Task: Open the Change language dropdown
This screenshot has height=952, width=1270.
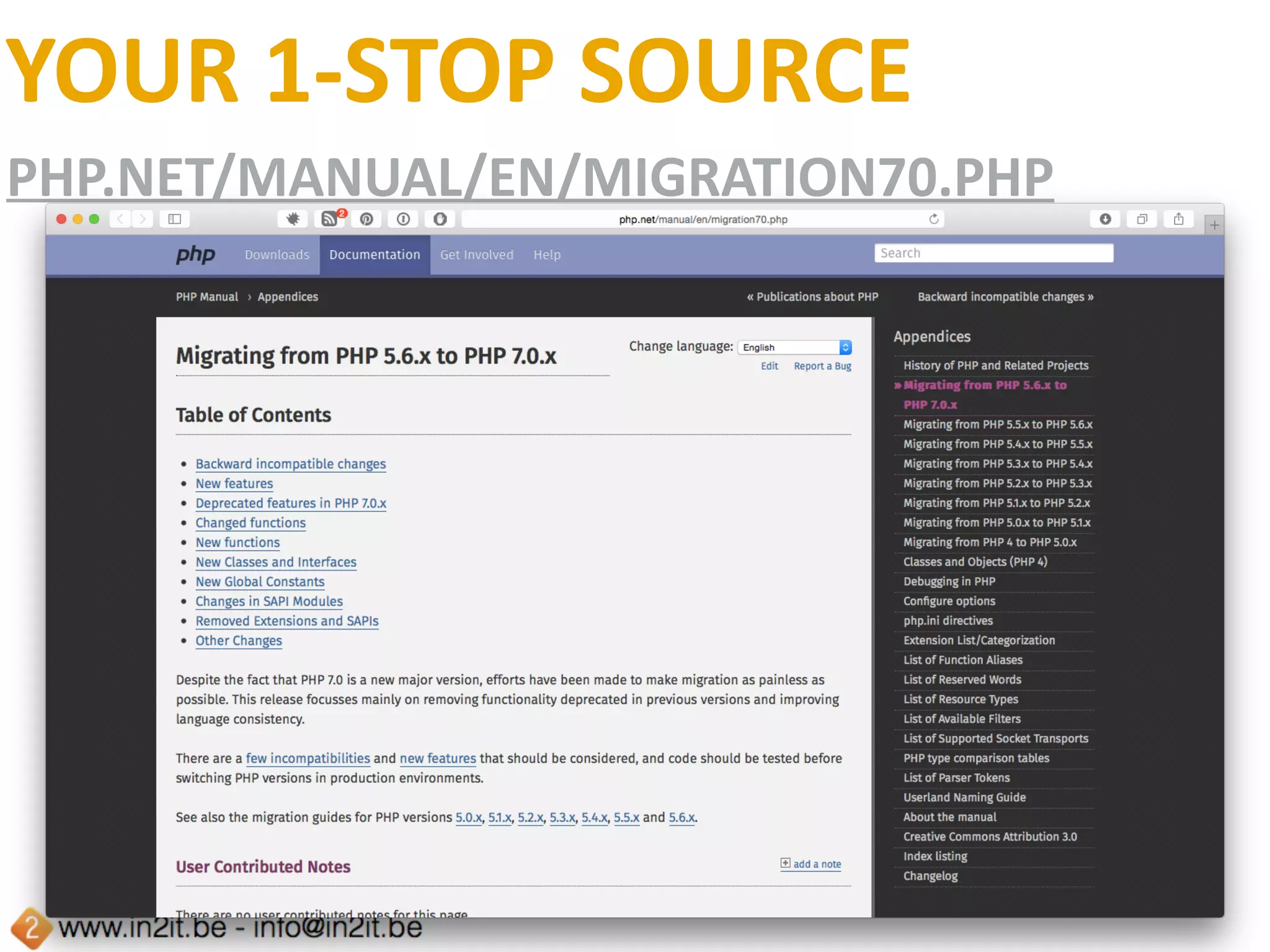Action: 794,347
